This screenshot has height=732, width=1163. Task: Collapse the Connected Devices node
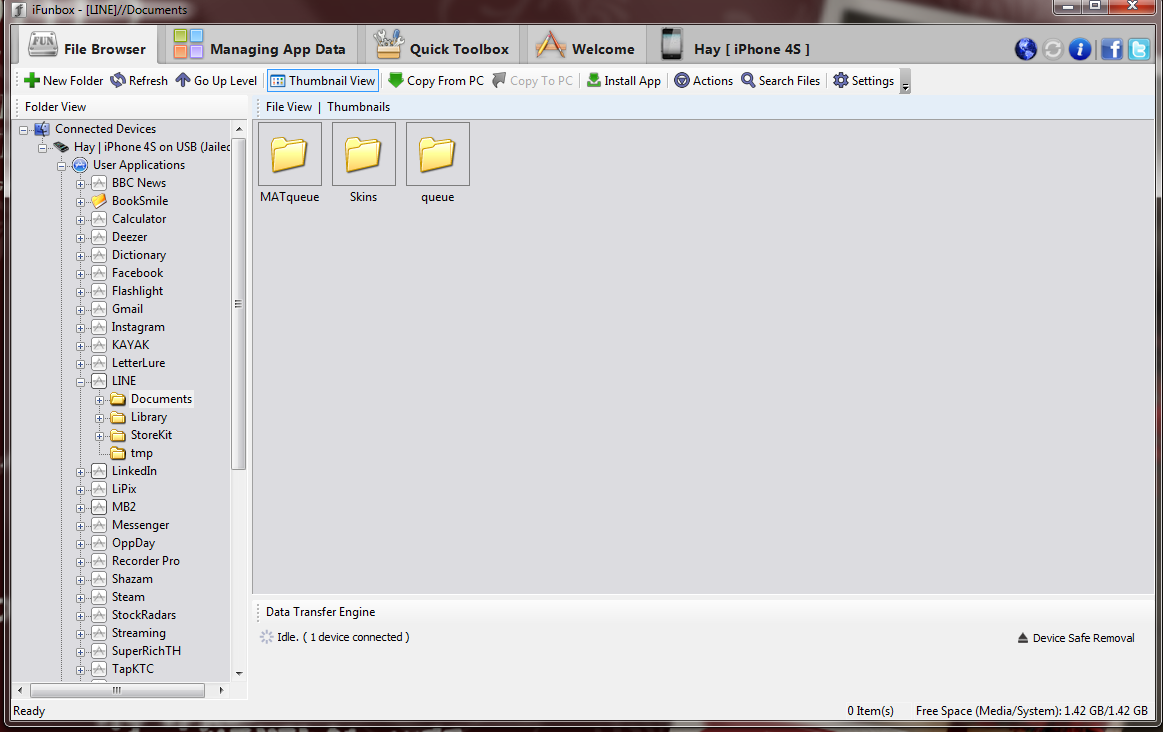[24, 130]
